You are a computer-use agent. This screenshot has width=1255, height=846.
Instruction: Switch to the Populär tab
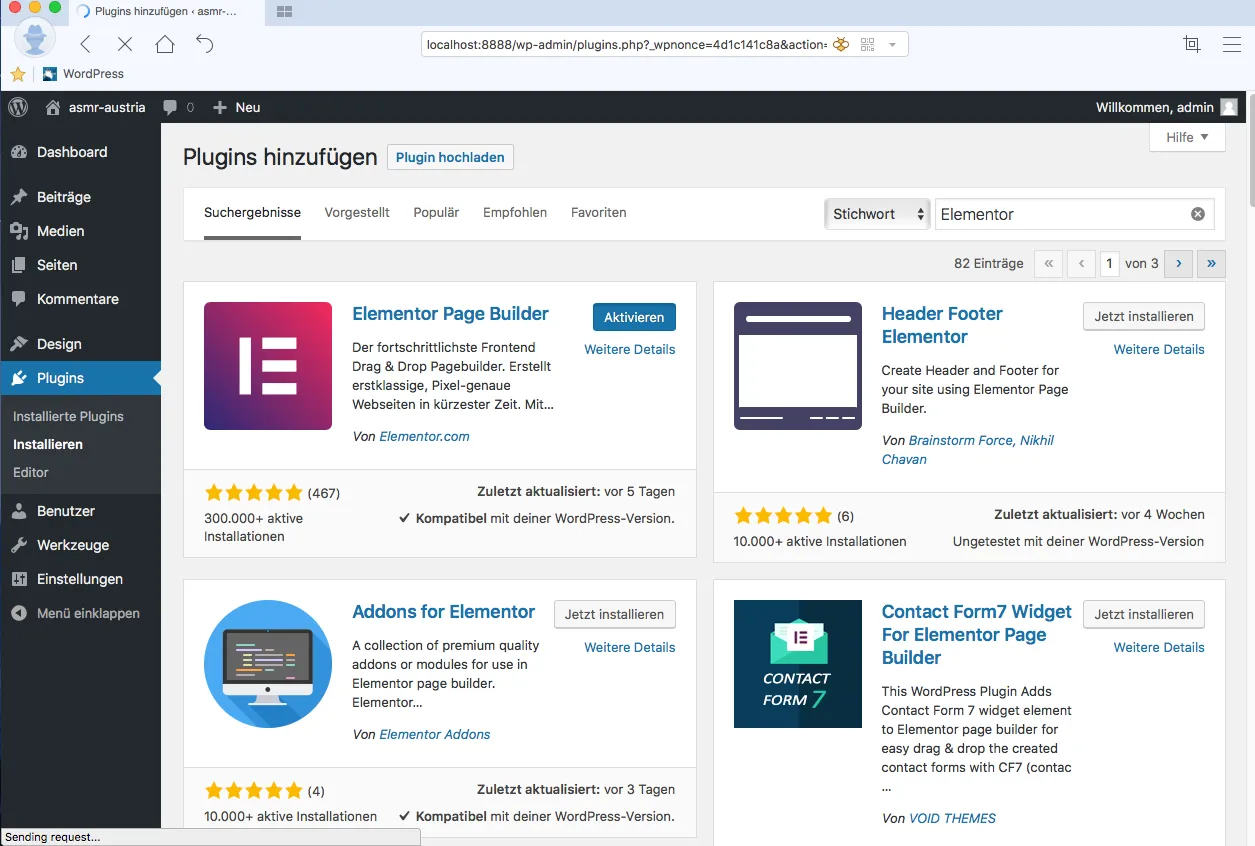pos(436,212)
